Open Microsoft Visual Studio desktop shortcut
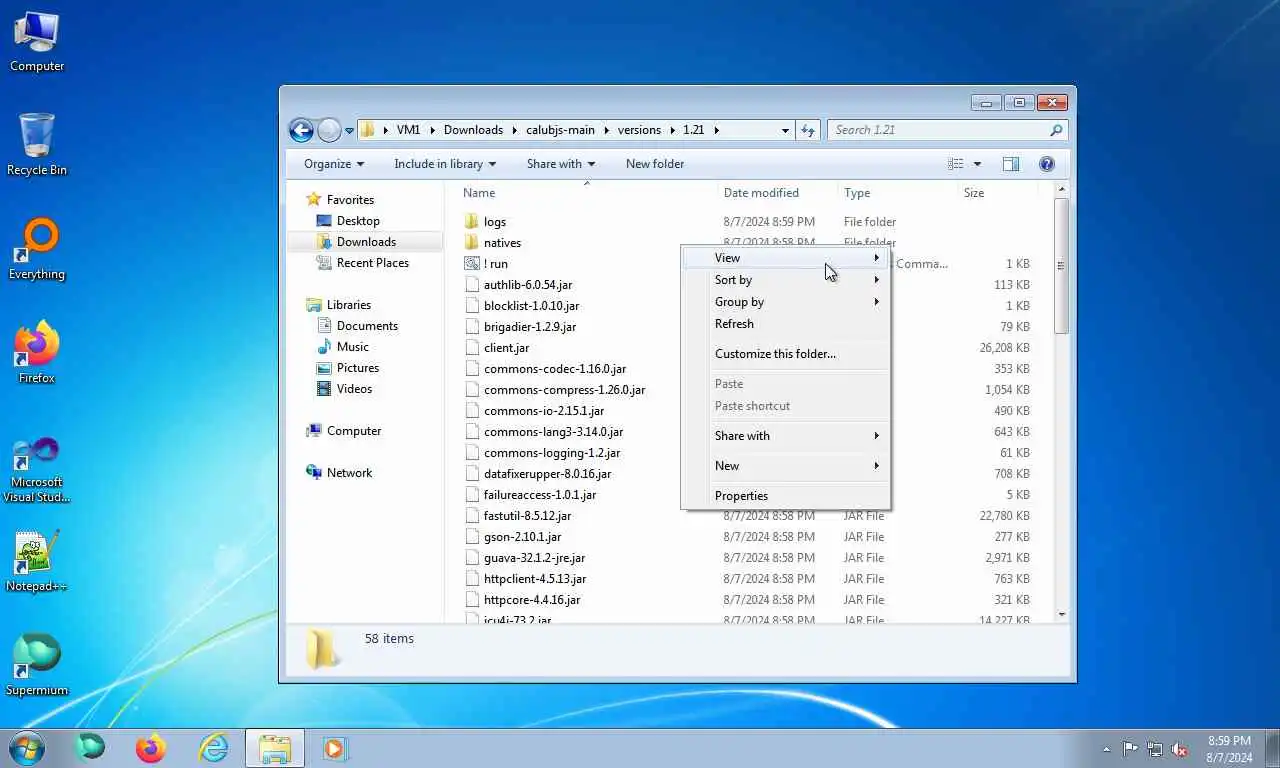This screenshot has height=768, width=1280. pyautogui.click(x=37, y=470)
